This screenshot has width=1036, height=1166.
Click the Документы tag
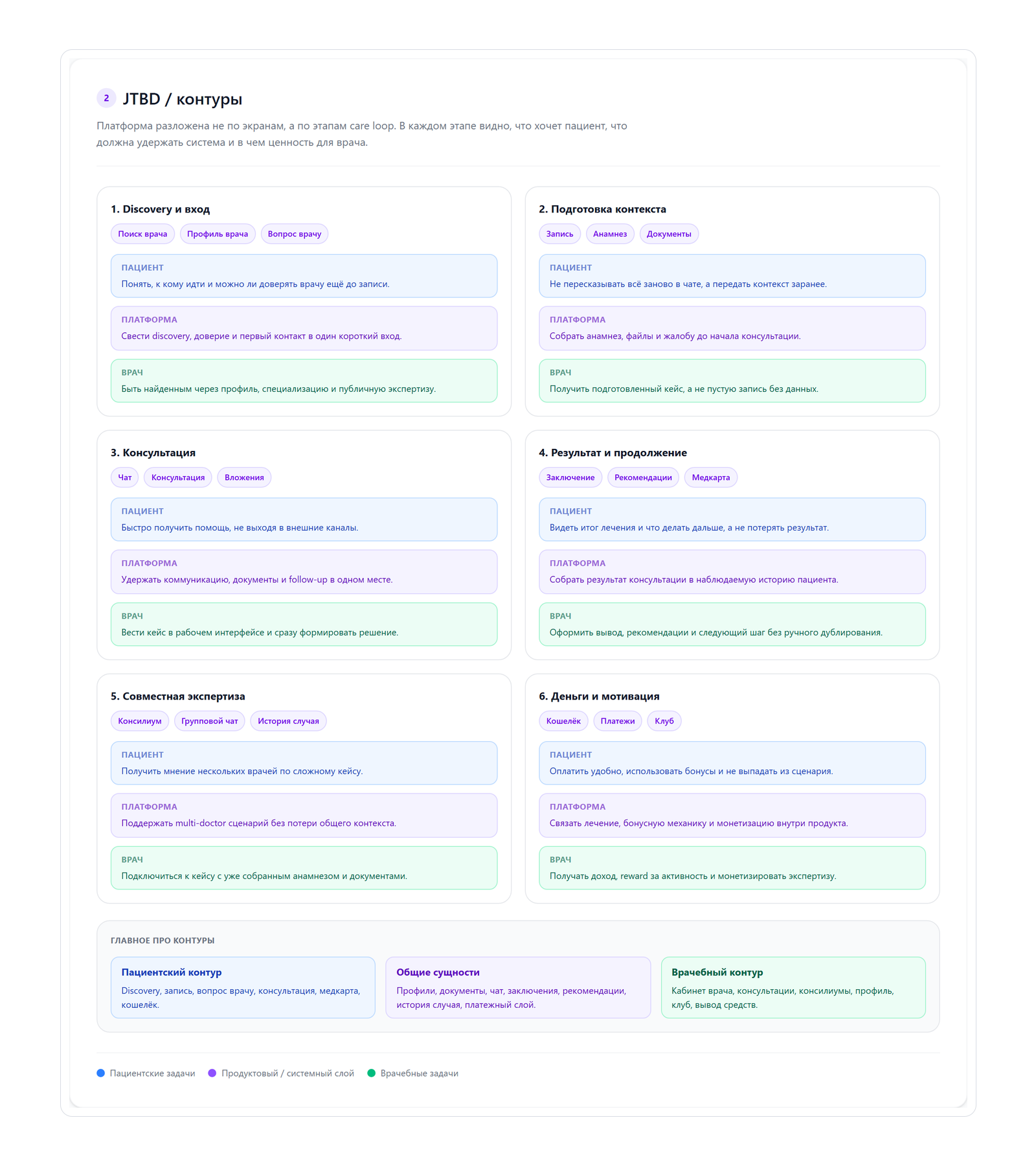pos(669,234)
